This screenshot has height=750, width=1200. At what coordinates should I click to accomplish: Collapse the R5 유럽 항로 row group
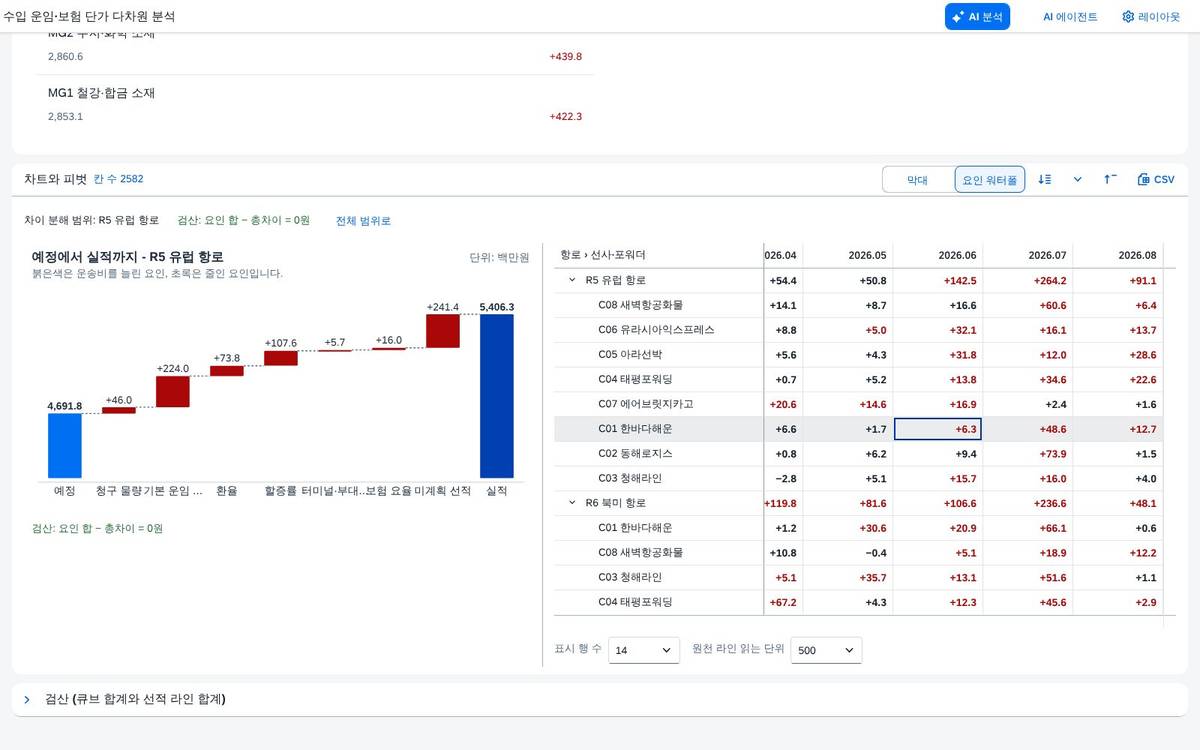[572, 280]
